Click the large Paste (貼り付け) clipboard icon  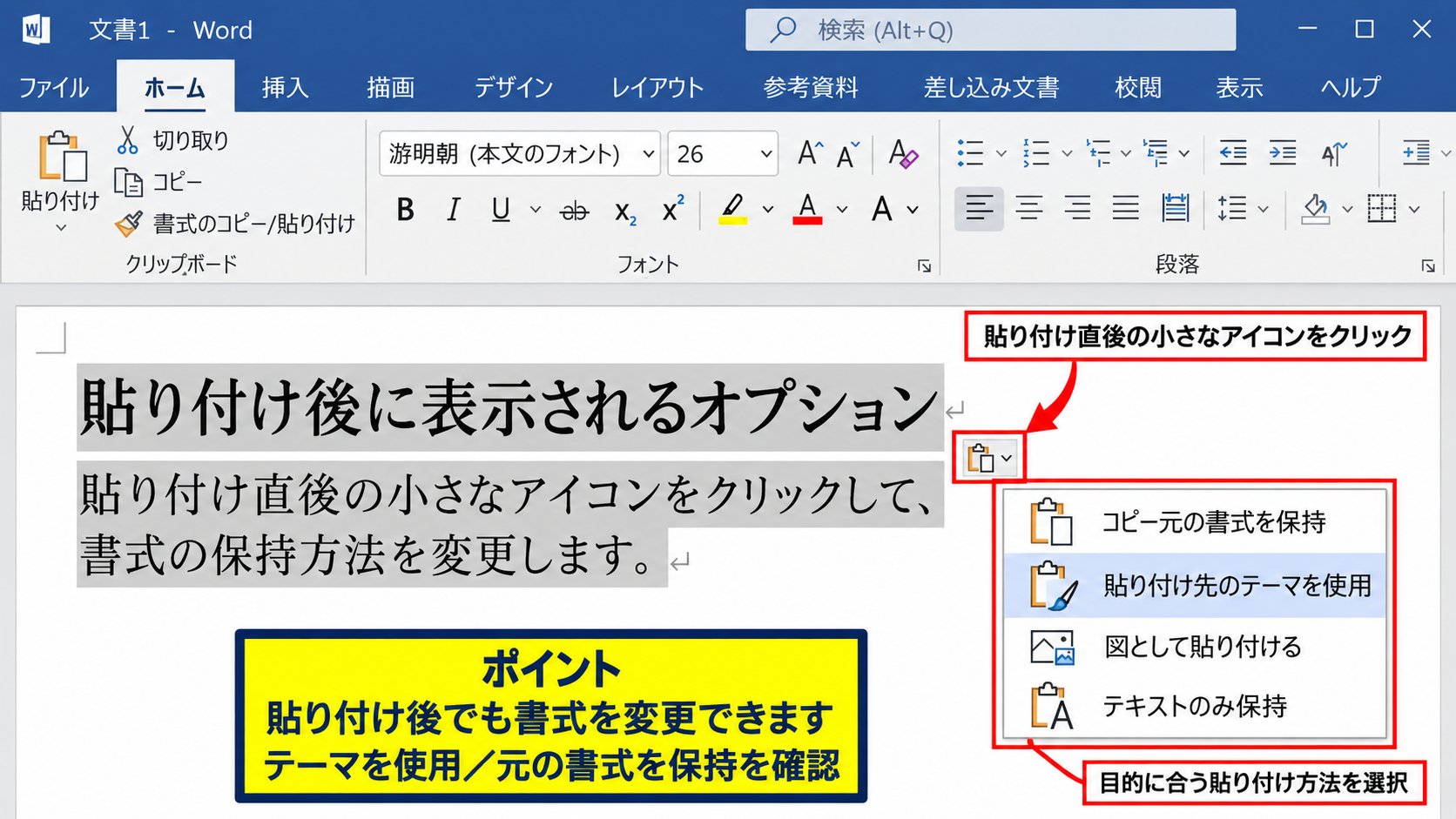point(61,157)
